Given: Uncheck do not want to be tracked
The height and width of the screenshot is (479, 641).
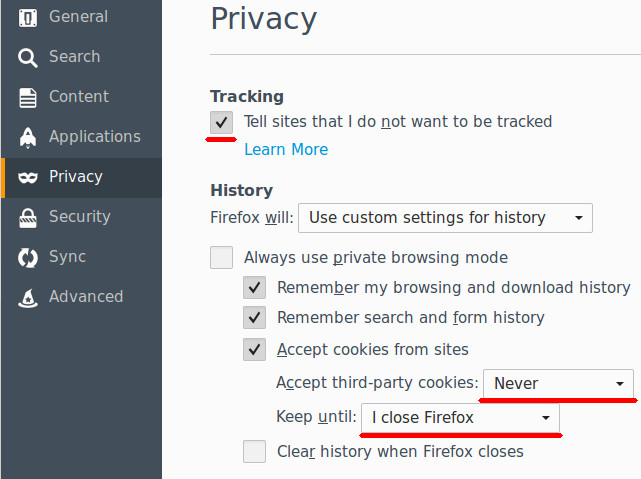Looking at the screenshot, I should (221, 122).
